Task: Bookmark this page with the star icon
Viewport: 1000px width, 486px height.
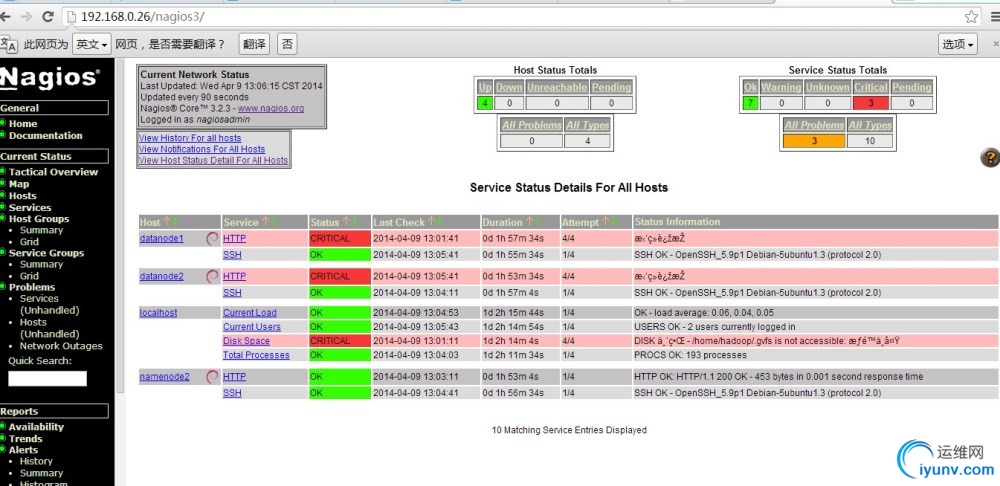Action: 971,17
